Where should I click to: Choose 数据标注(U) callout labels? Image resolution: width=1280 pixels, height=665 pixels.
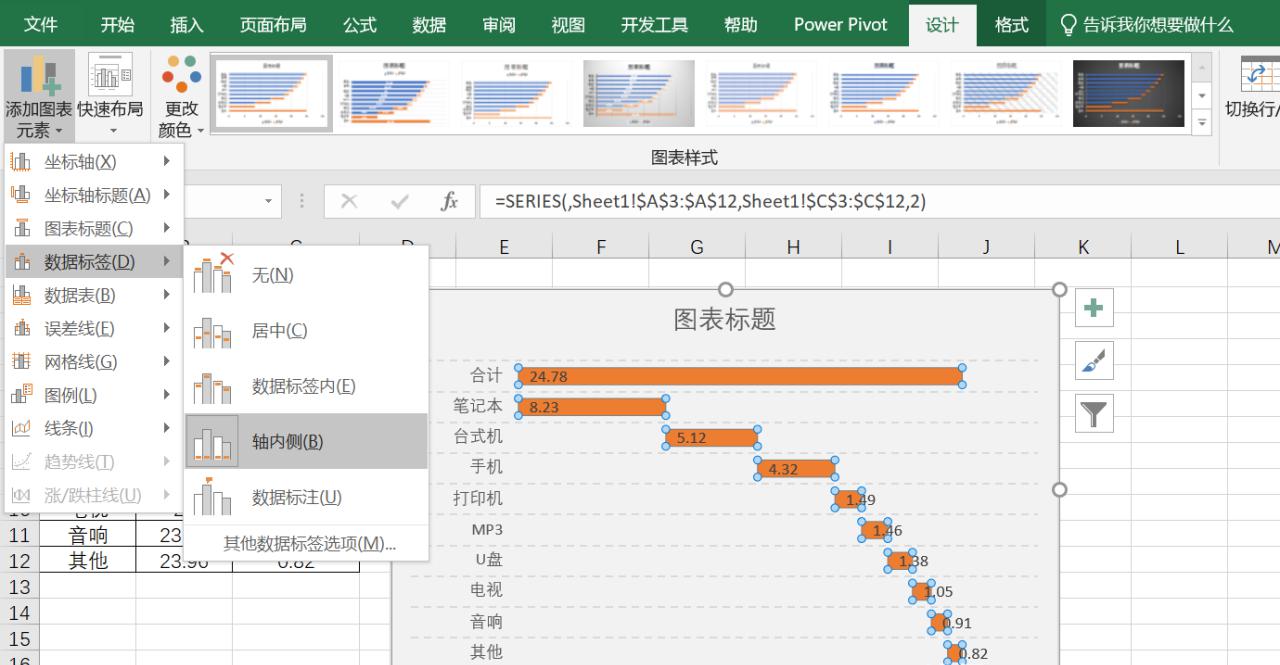pos(306,497)
